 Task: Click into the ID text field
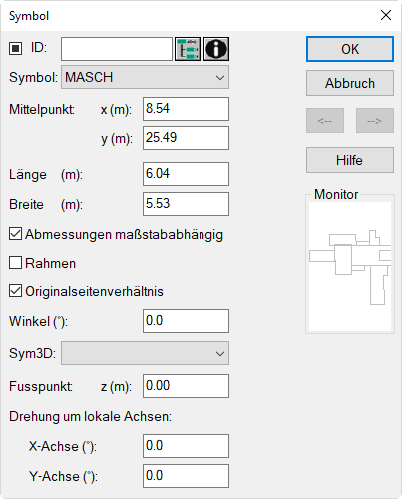point(117,49)
